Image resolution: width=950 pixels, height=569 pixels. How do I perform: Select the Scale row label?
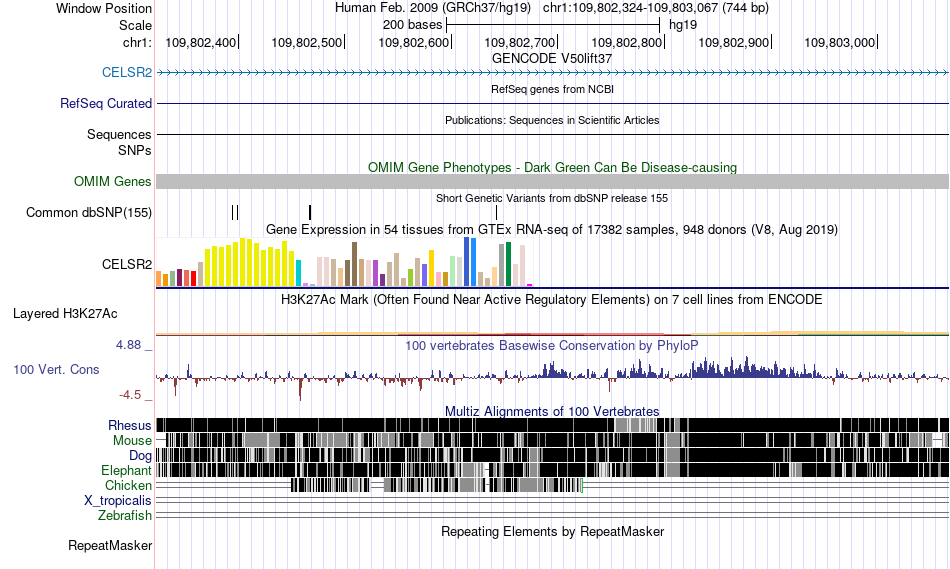[x=135, y=25]
